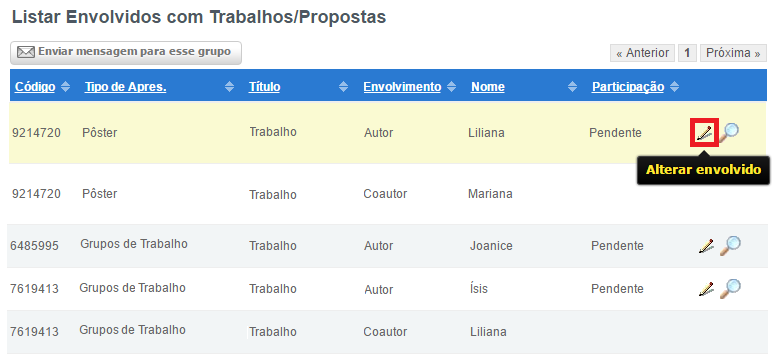Toggle sort arrows beside Código column
The image size is (774, 361).
pos(65,87)
